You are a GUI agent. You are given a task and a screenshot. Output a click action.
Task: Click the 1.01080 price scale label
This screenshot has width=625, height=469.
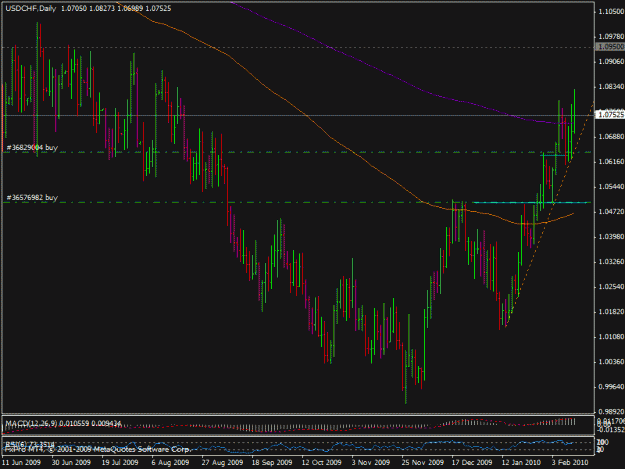pyautogui.click(x=611, y=337)
